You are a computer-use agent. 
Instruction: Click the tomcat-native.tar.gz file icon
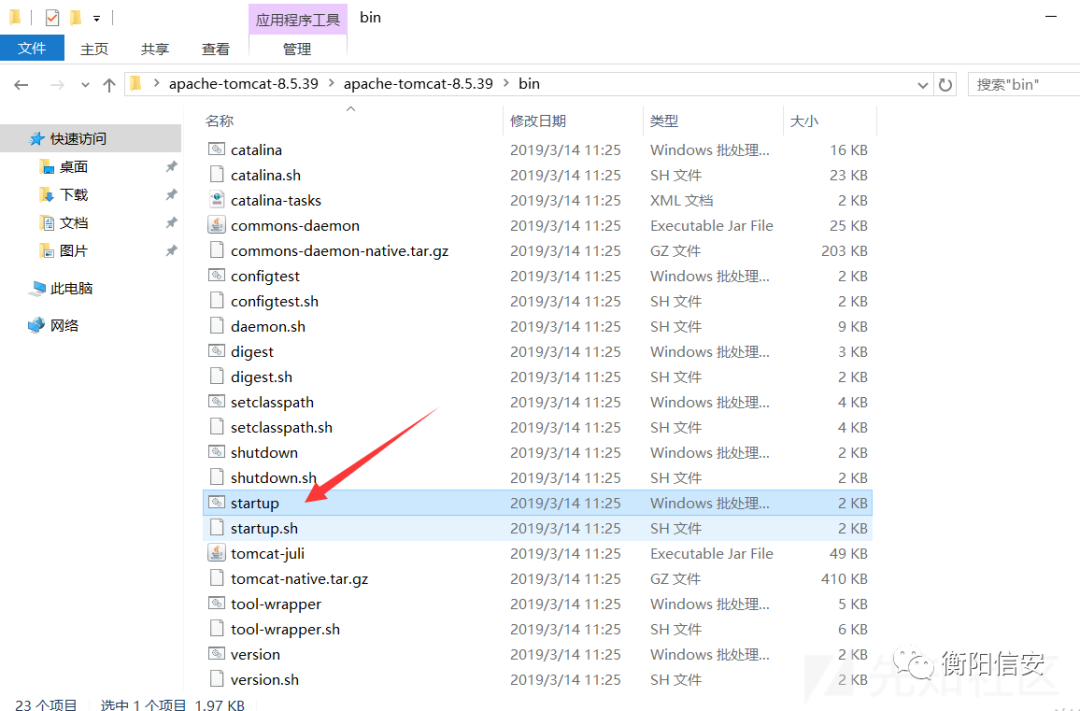[216, 578]
